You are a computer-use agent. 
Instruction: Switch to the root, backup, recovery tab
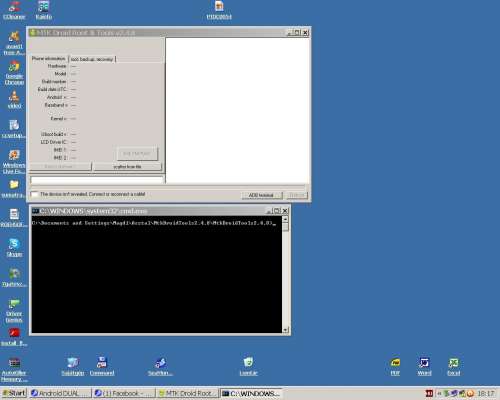coord(92,59)
